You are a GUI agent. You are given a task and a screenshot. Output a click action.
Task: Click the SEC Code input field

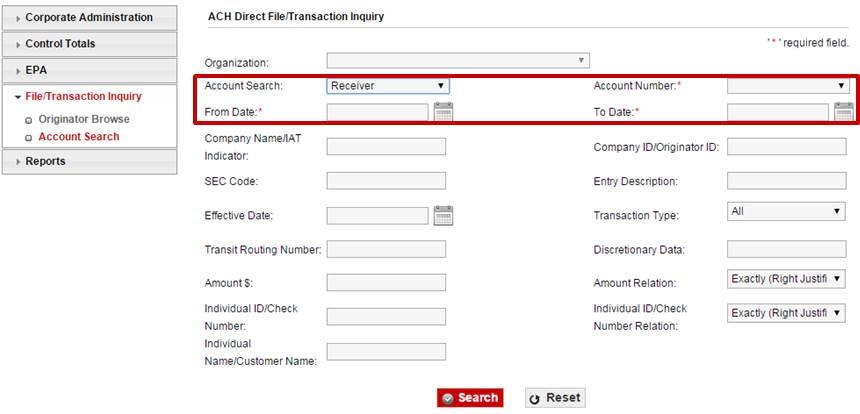pos(386,181)
